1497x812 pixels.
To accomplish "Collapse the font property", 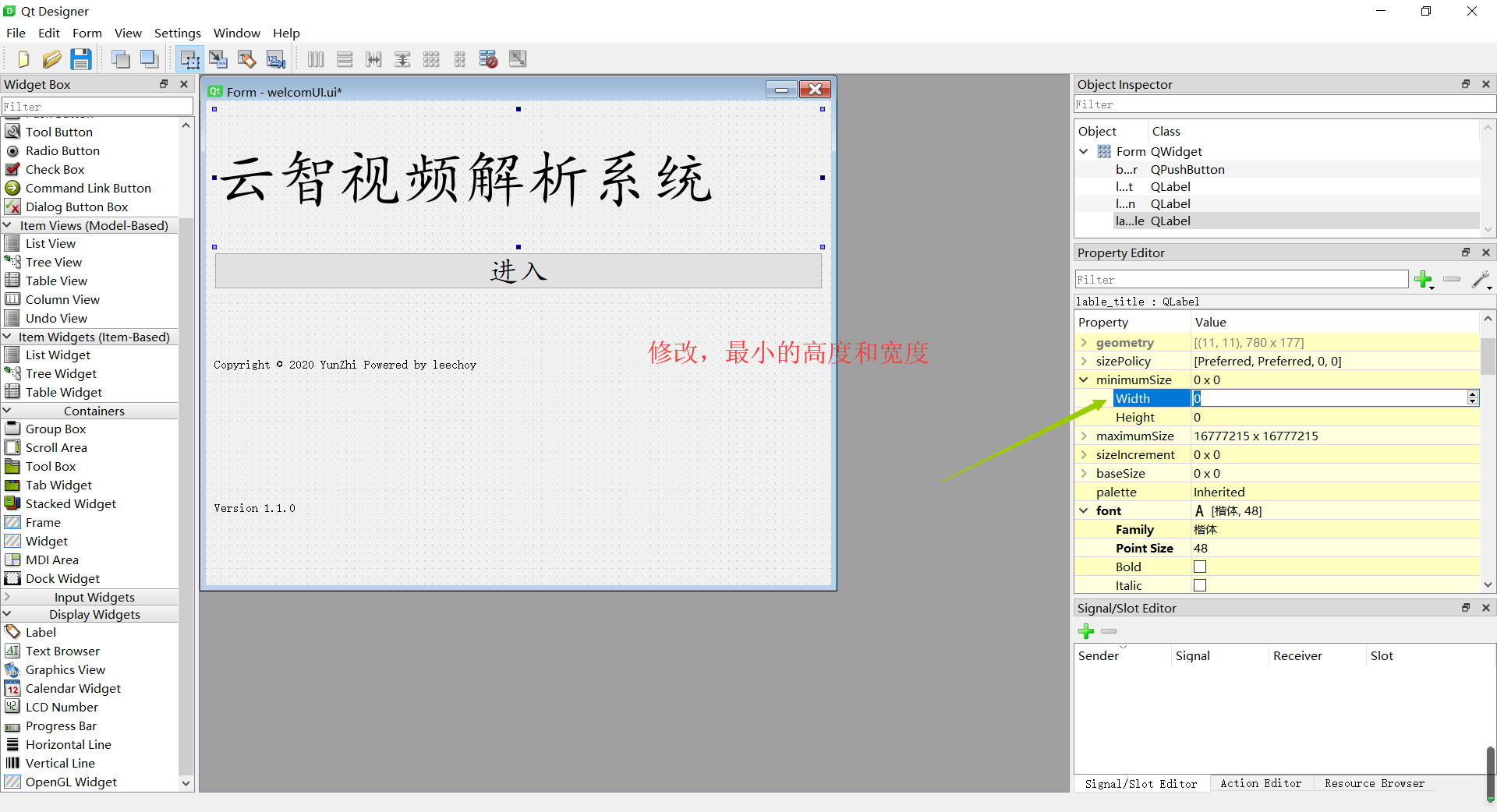I will pos(1084,510).
